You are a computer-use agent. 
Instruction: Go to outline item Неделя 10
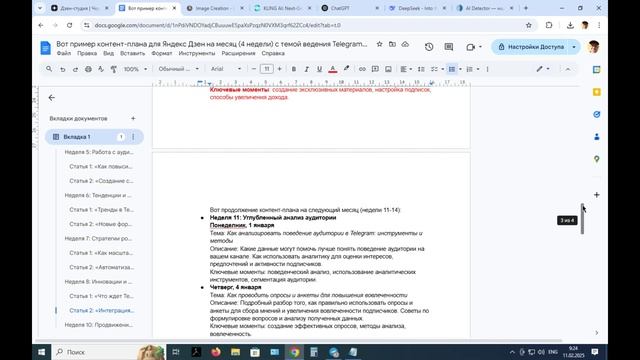99,325
